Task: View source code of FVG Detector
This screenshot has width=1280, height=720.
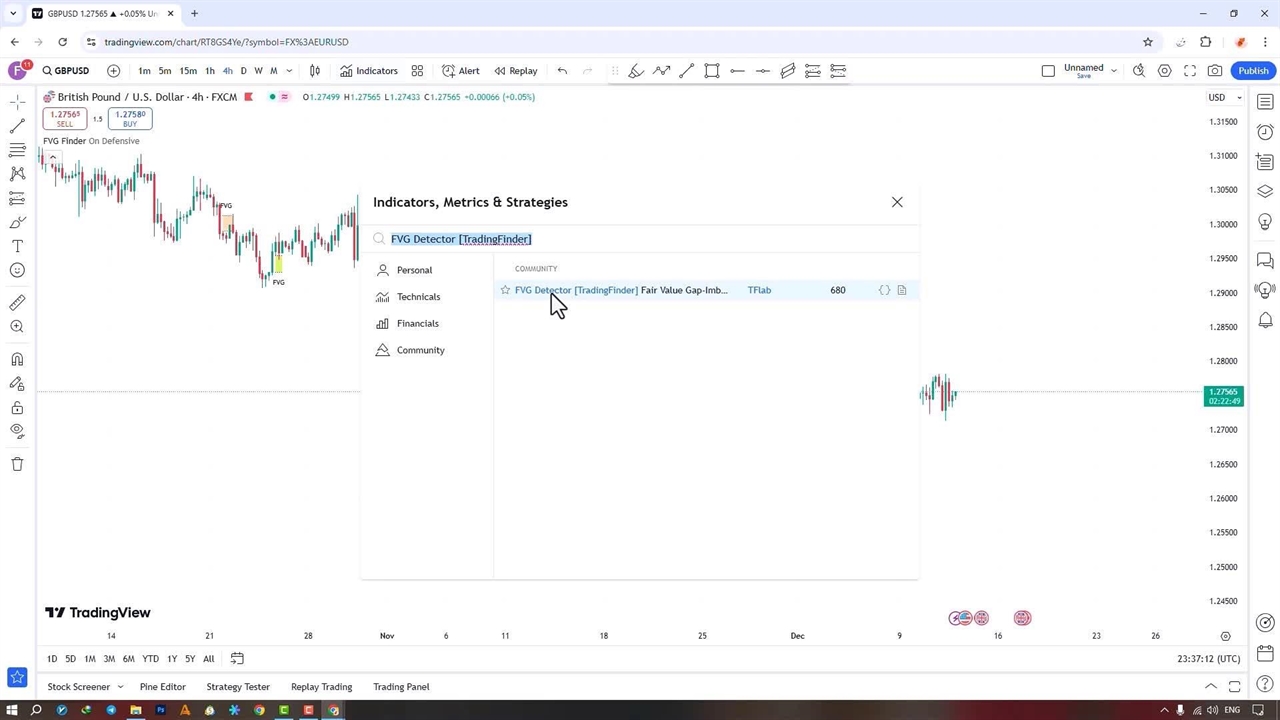Action: point(884,290)
